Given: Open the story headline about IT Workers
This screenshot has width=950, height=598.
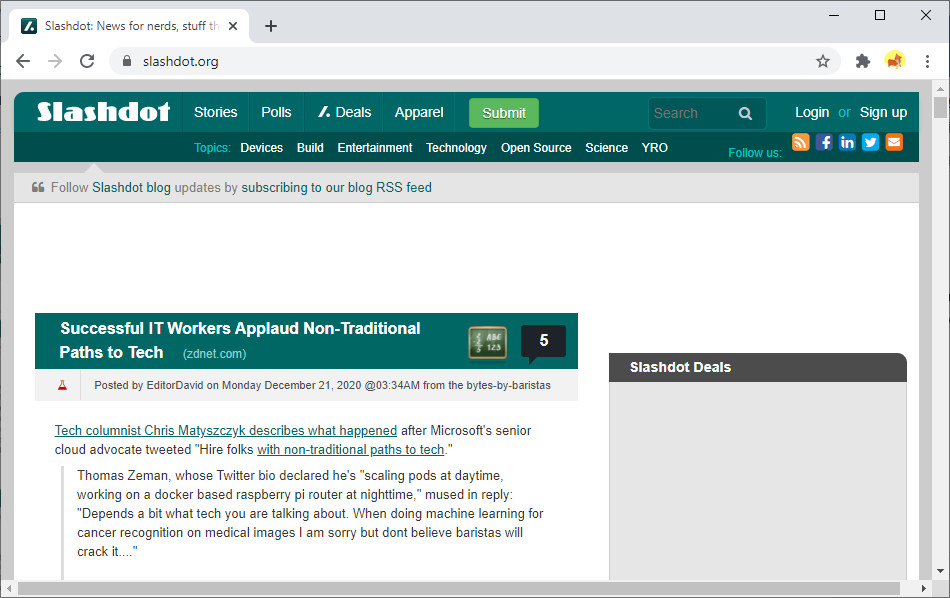Looking at the screenshot, I should (x=240, y=340).
